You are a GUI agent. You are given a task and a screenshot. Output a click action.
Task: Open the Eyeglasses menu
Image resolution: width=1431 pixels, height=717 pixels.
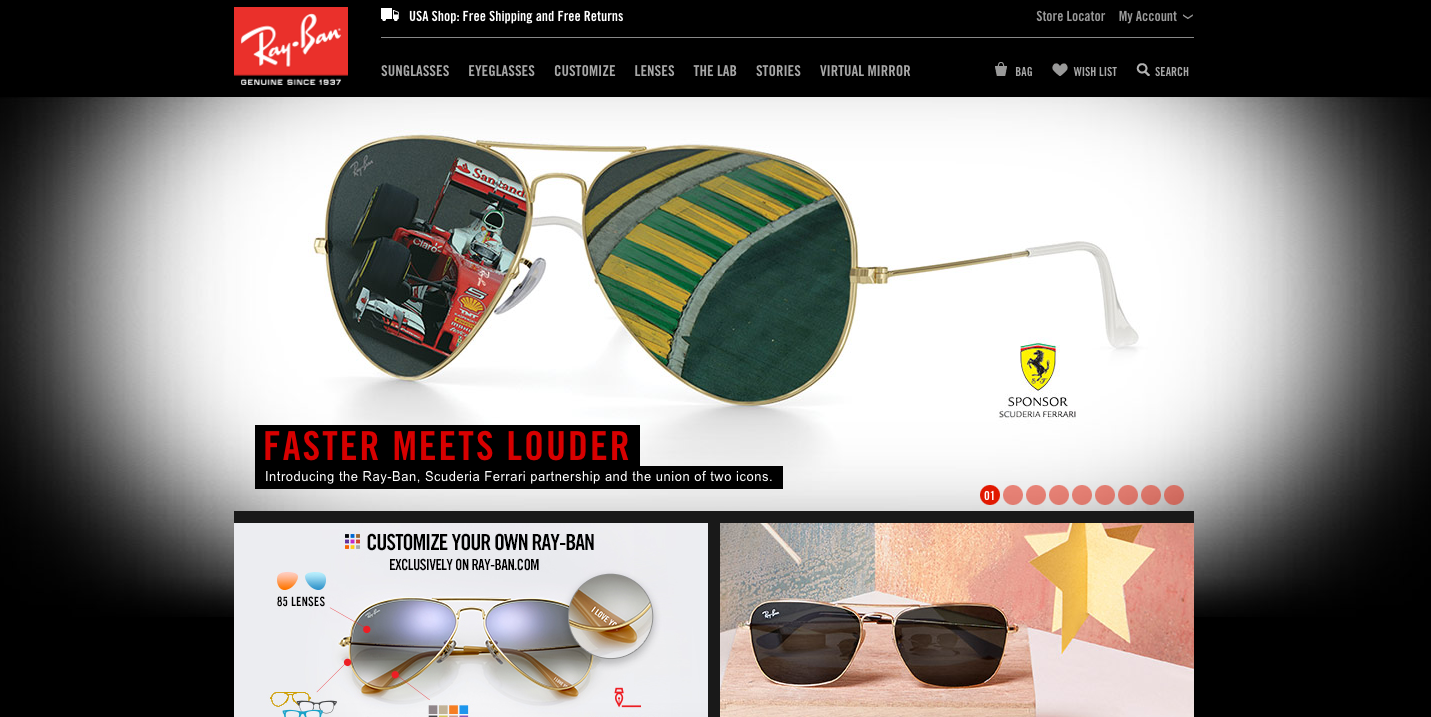coord(501,71)
